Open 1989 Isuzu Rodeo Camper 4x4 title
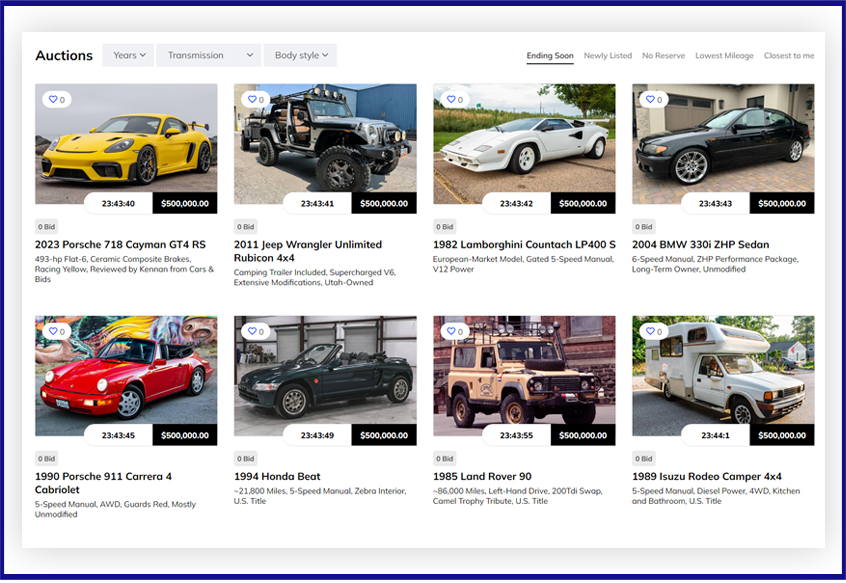The width and height of the screenshot is (846, 583). pyautogui.click(x=707, y=476)
